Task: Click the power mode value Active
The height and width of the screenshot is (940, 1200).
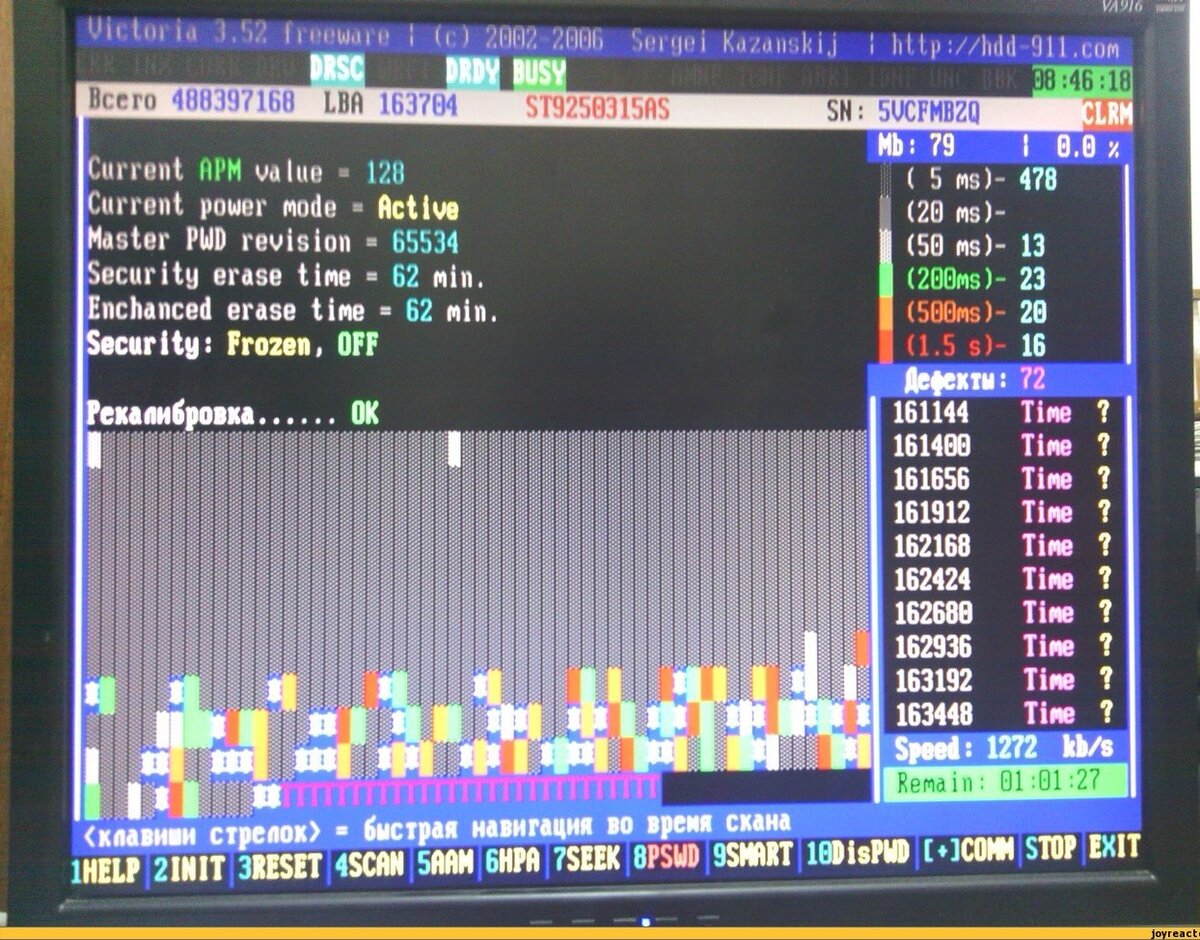Action: point(417,208)
